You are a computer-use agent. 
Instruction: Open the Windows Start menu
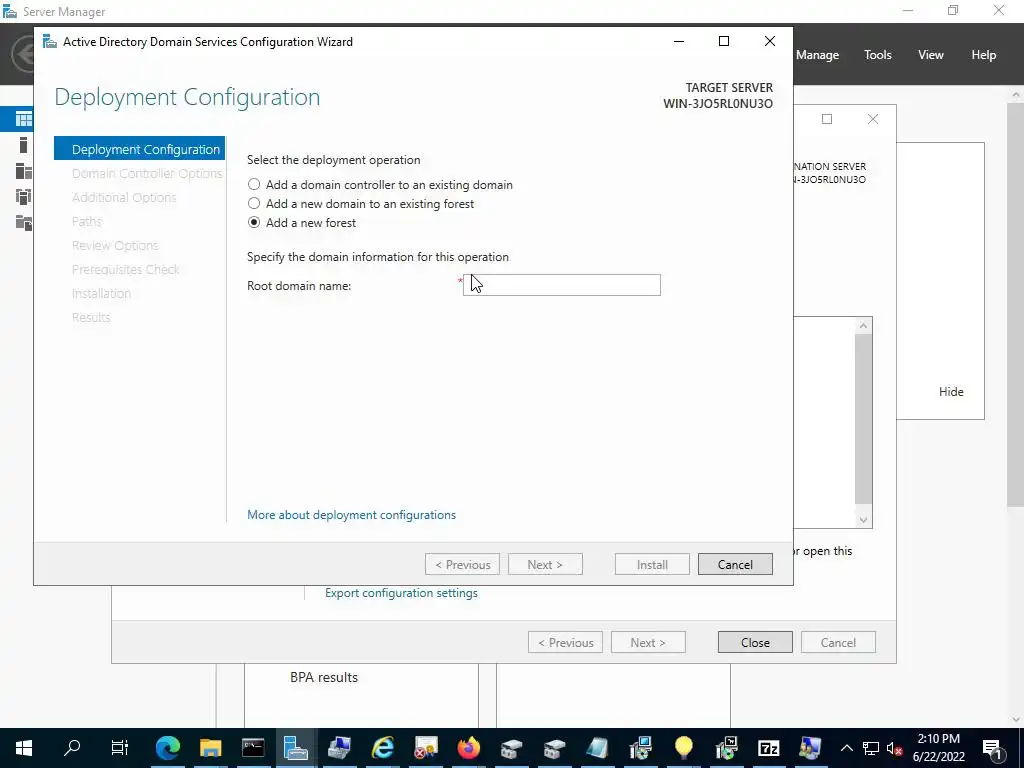pyautogui.click(x=24, y=748)
